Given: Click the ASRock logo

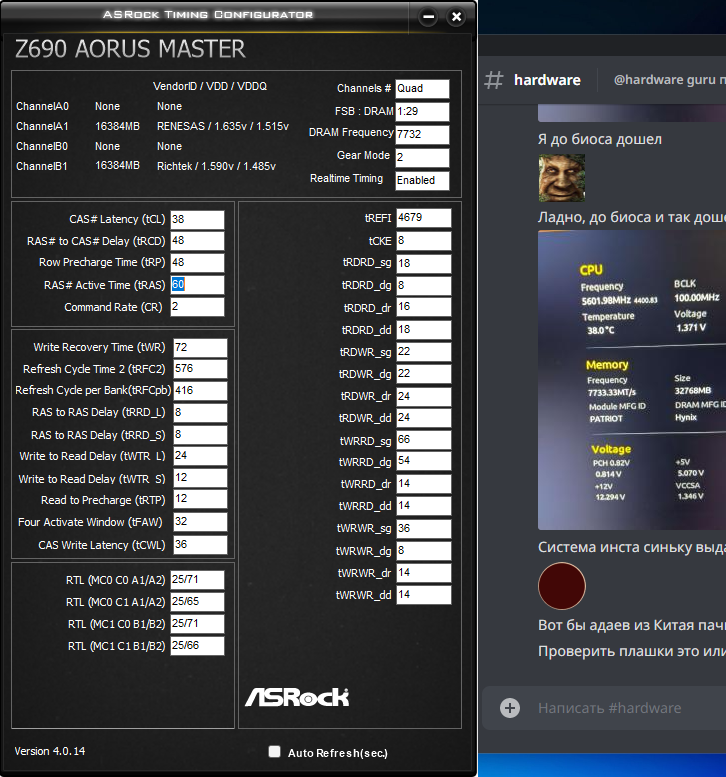Looking at the screenshot, I should click(x=297, y=697).
